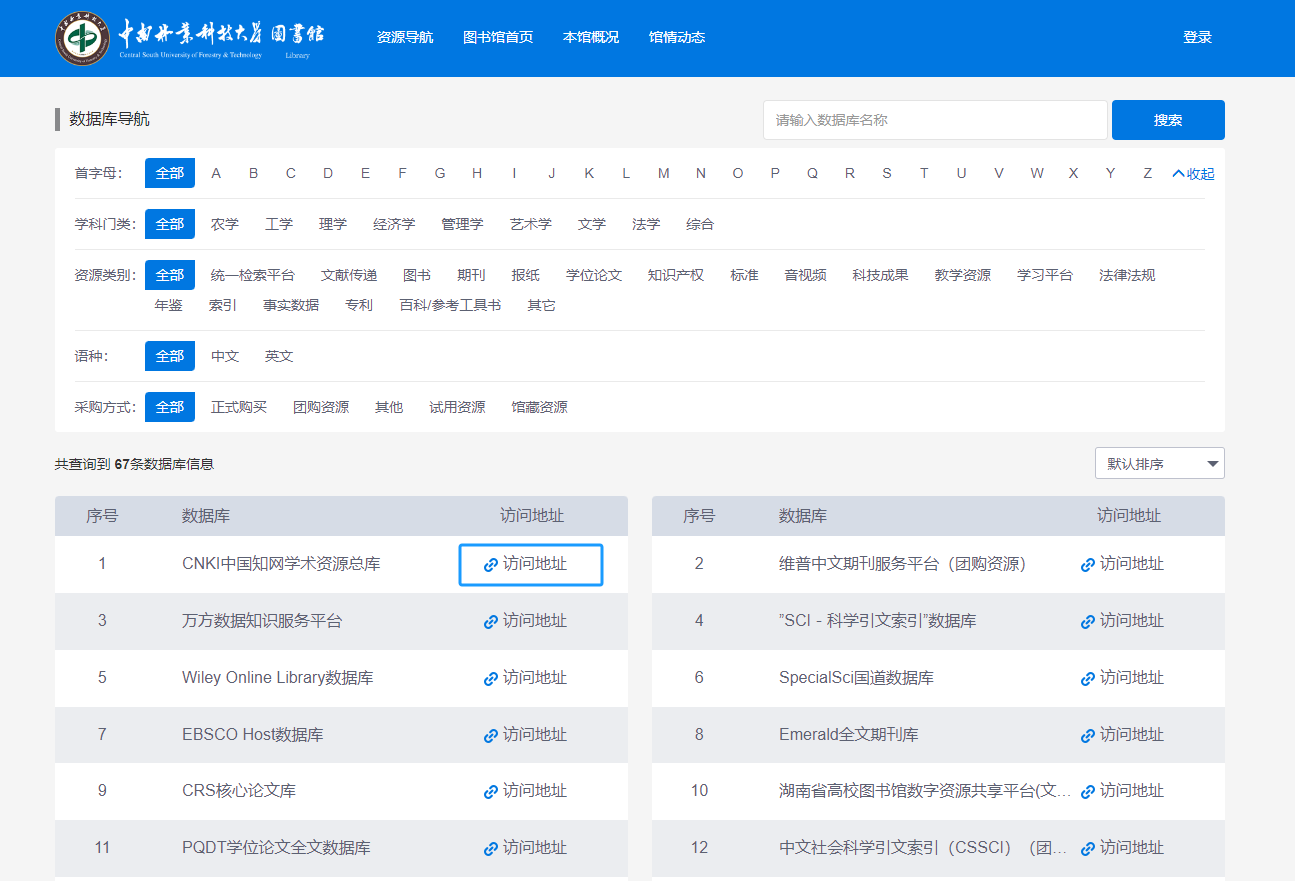The height and width of the screenshot is (881, 1295).
Task: Click link icon for SpecialSci国道数据库
Action: click(x=1087, y=679)
